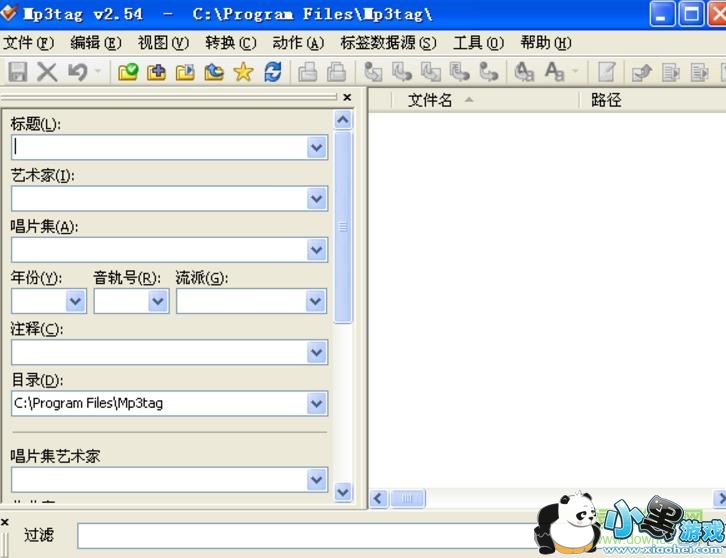
Task: Open the 工具(O) menu
Action: [x=478, y=43]
